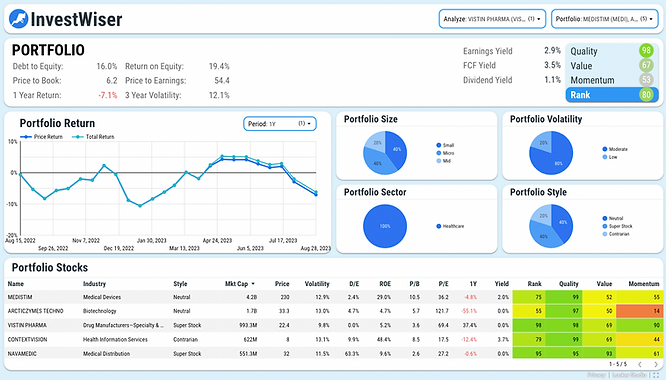666x380 pixels.
Task: Toggle the Total Return legend series
Action: click(93, 137)
